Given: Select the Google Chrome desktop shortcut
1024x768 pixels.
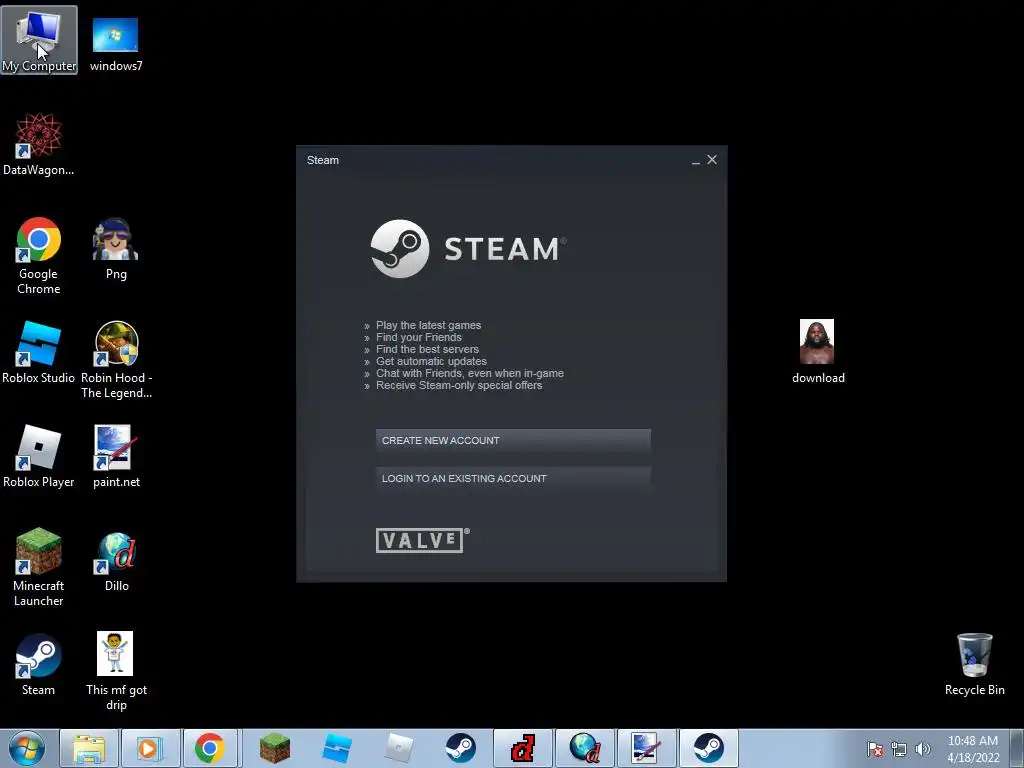Looking at the screenshot, I should tap(39, 256).
